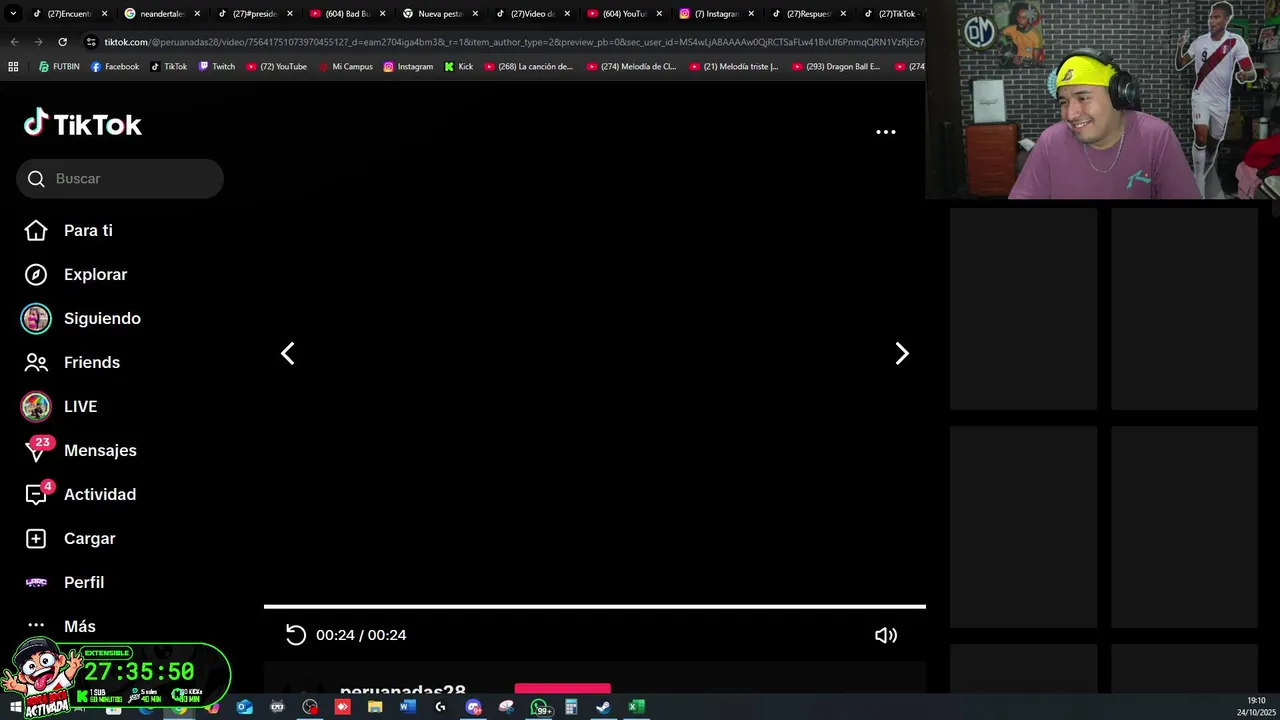Go back in browser history

pos(14,42)
